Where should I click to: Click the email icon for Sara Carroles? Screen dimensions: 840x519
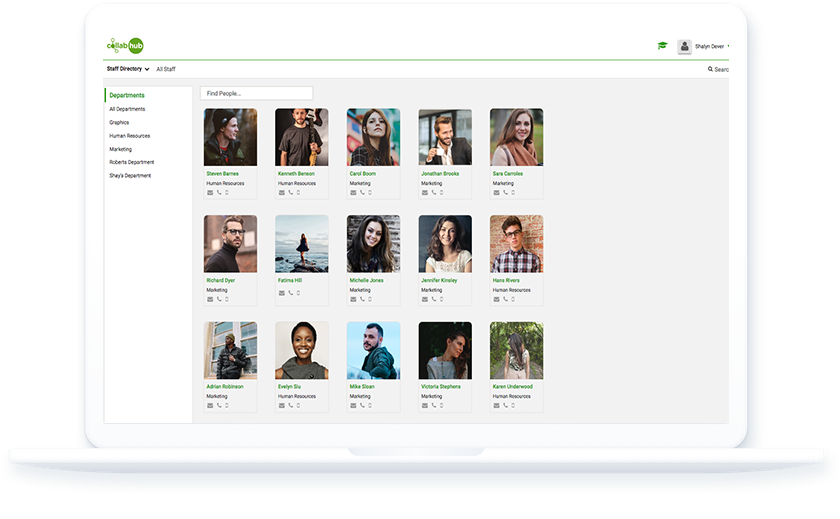pyautogui.click(x=496, y=193)
